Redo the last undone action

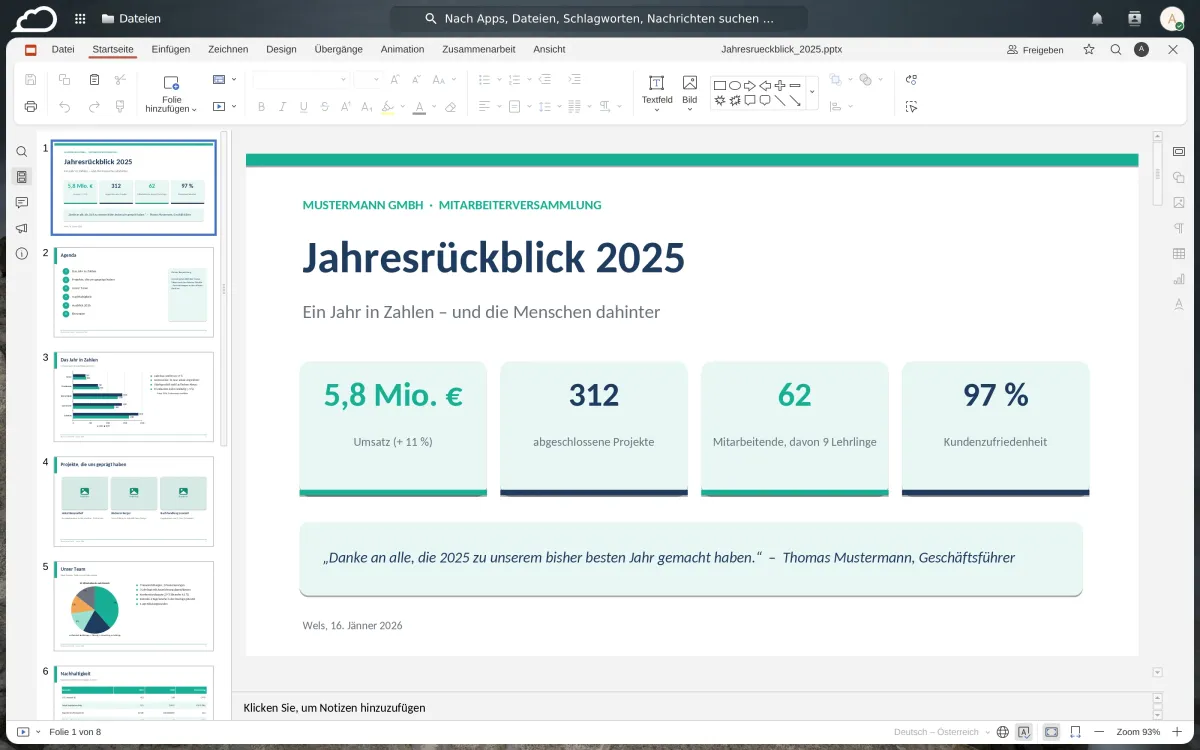pos(94,106)
